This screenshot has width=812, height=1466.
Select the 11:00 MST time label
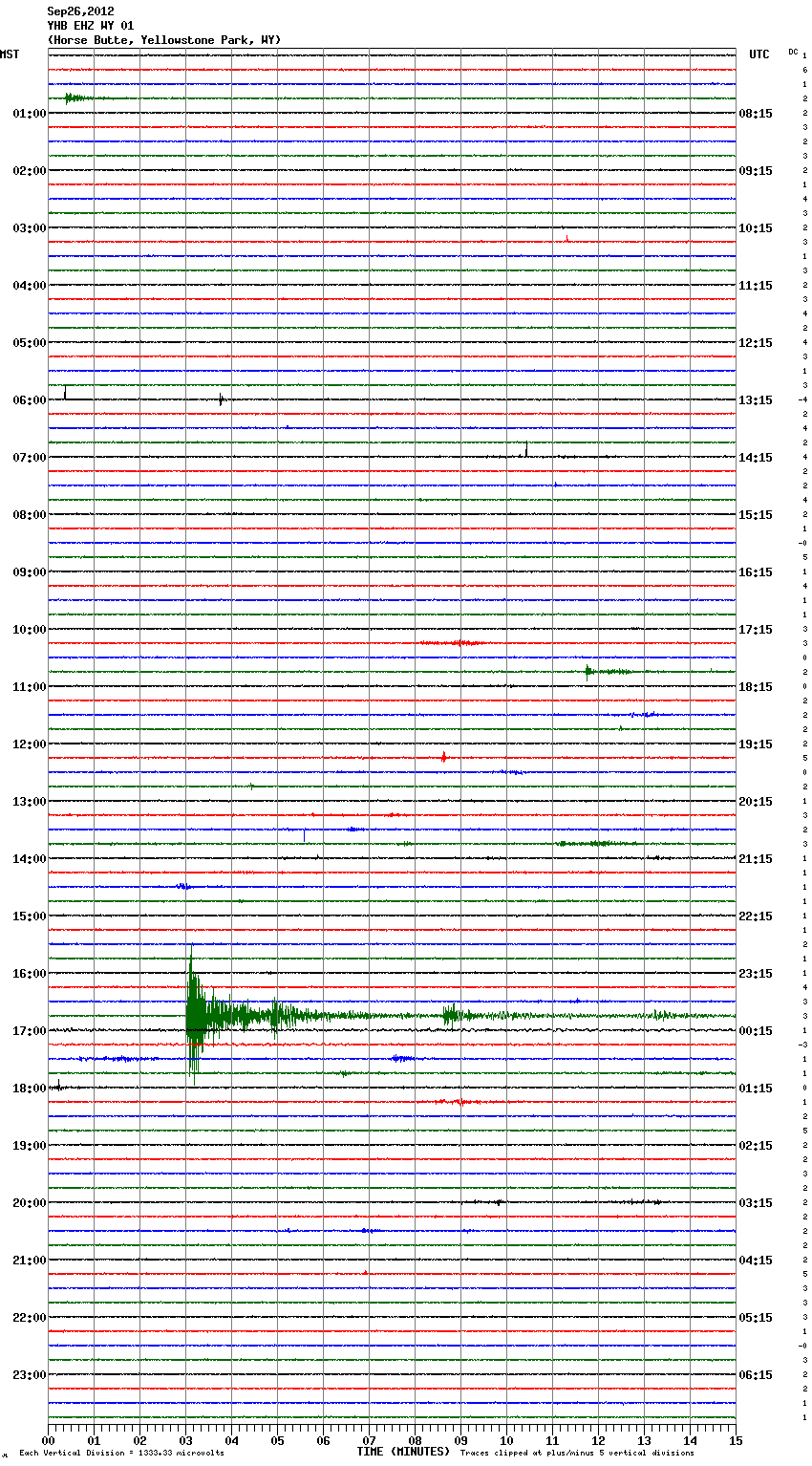(30, 687)
